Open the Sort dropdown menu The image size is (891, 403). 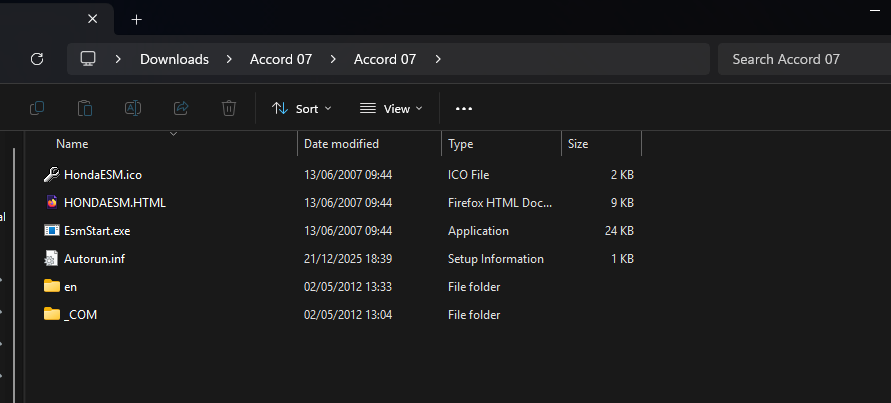point(302,108)
